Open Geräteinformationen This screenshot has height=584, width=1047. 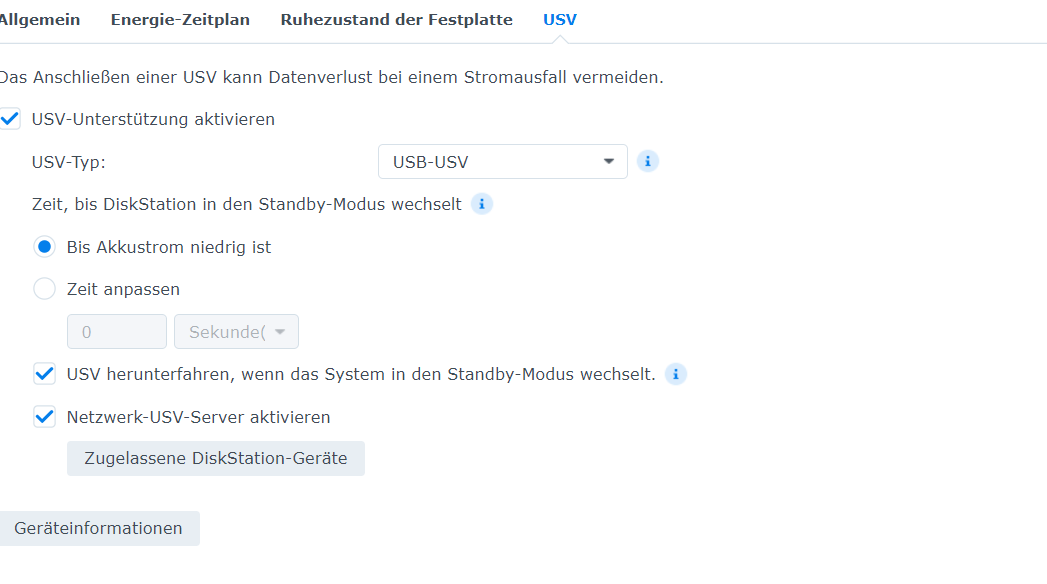pos(98,529)
